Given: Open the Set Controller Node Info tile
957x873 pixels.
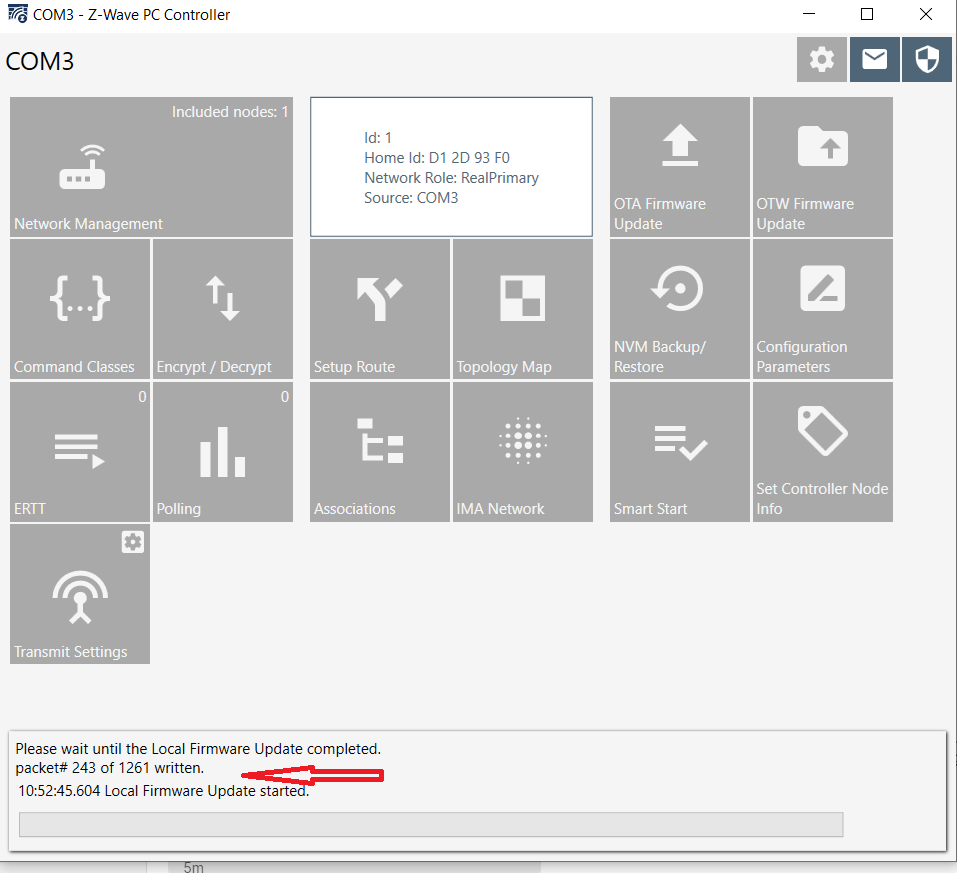Looking at the screenshot, I should (823, 452).
